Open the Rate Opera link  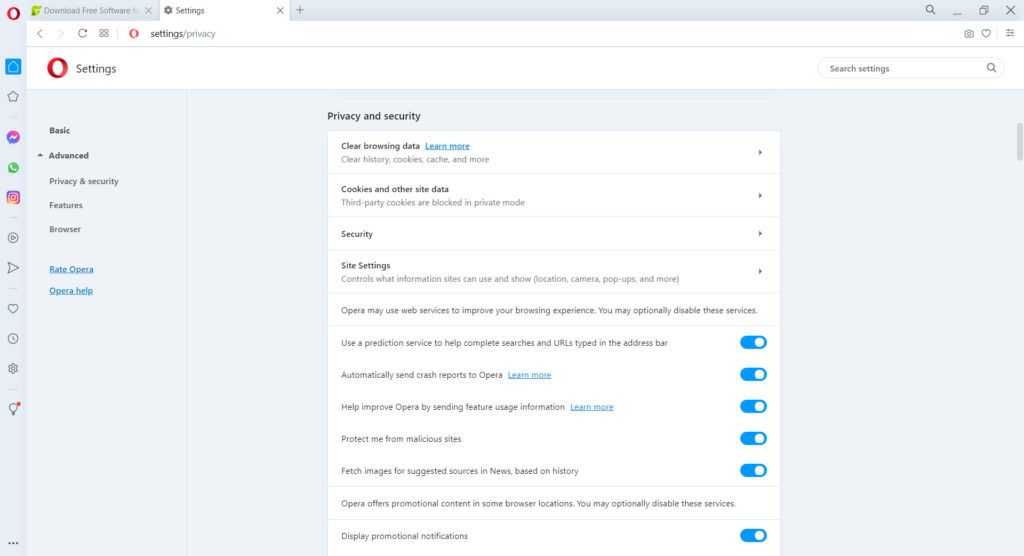click(71, 269)
